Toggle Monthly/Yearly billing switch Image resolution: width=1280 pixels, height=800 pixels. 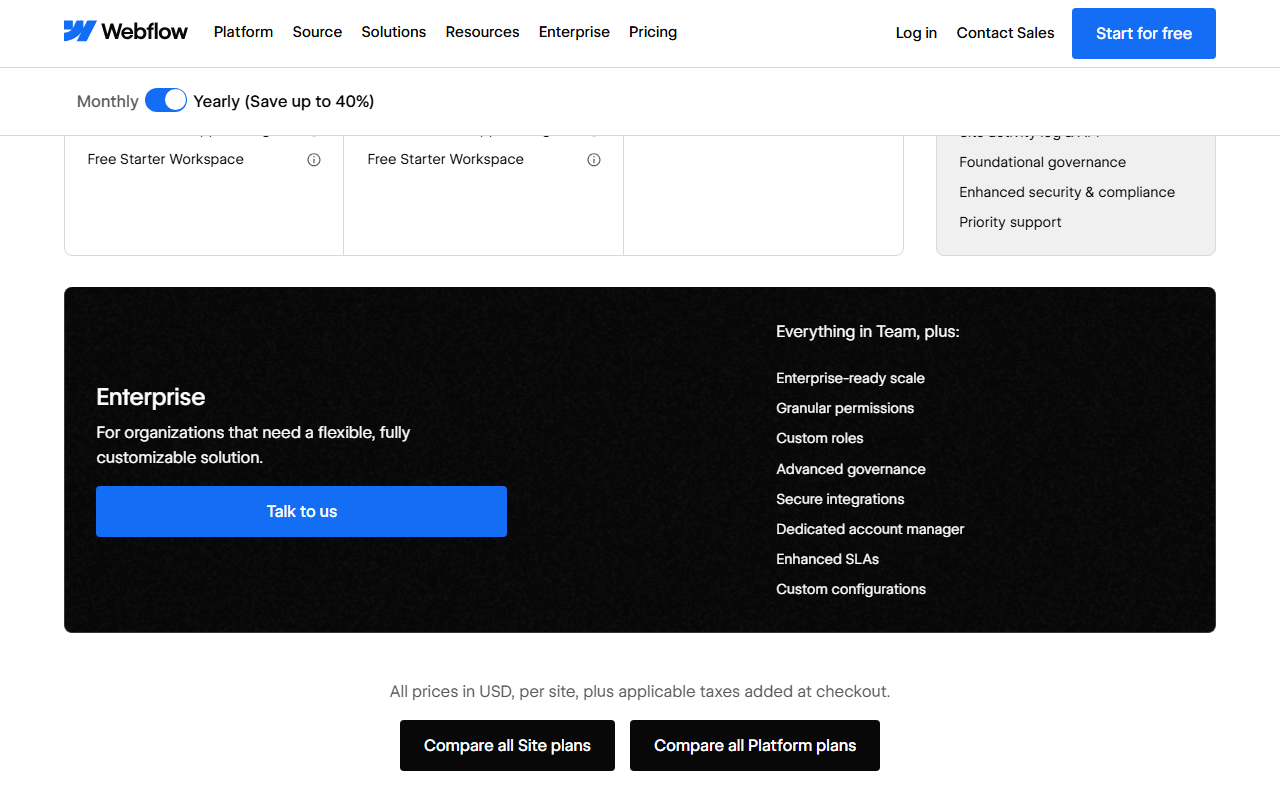pyautogui.click(x=166, y=100)
